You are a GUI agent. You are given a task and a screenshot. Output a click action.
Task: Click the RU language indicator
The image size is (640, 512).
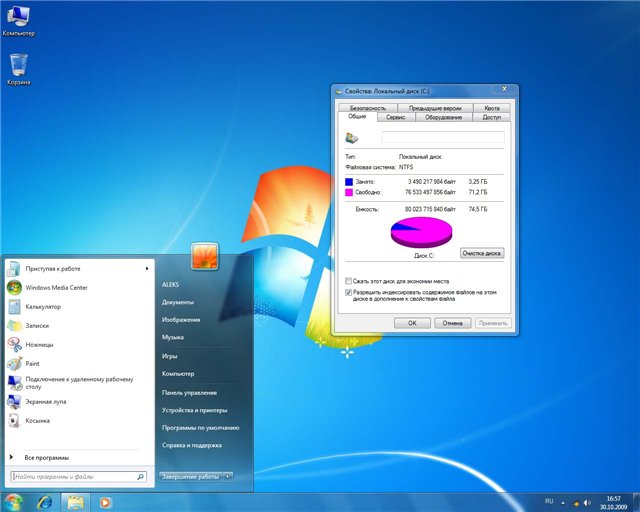click(x=549, y=501)
